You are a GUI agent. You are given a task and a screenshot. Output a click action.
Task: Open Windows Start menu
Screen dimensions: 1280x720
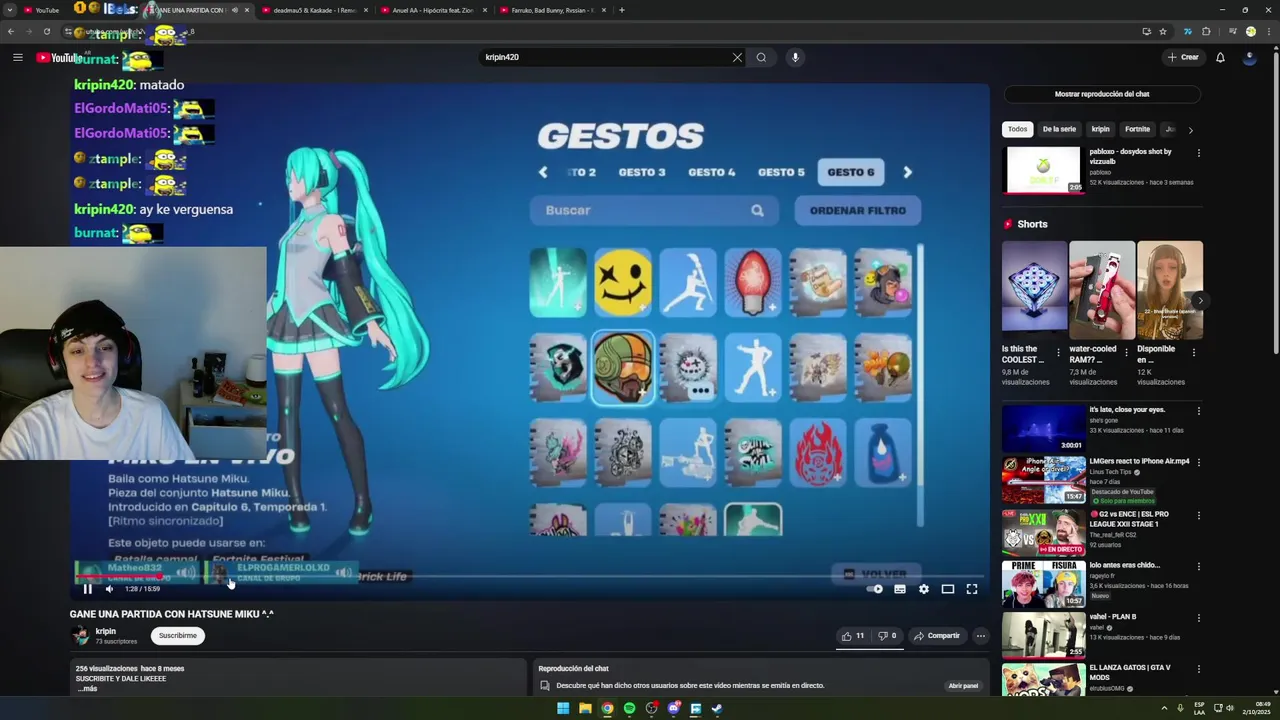point(563,709)
